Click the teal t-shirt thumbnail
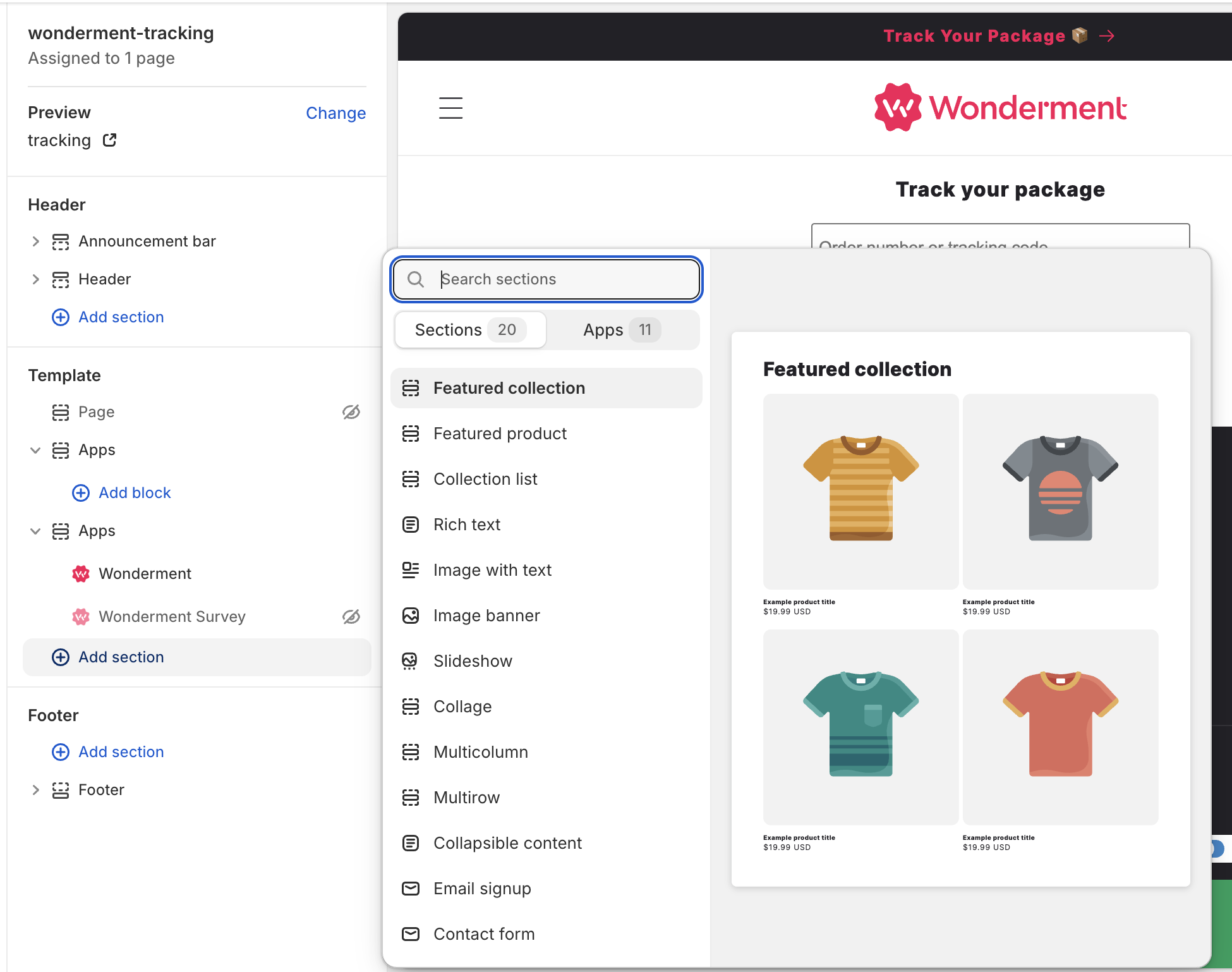Screen dimensions: 1232x972 pyautogui.click(x=861, y=727)
